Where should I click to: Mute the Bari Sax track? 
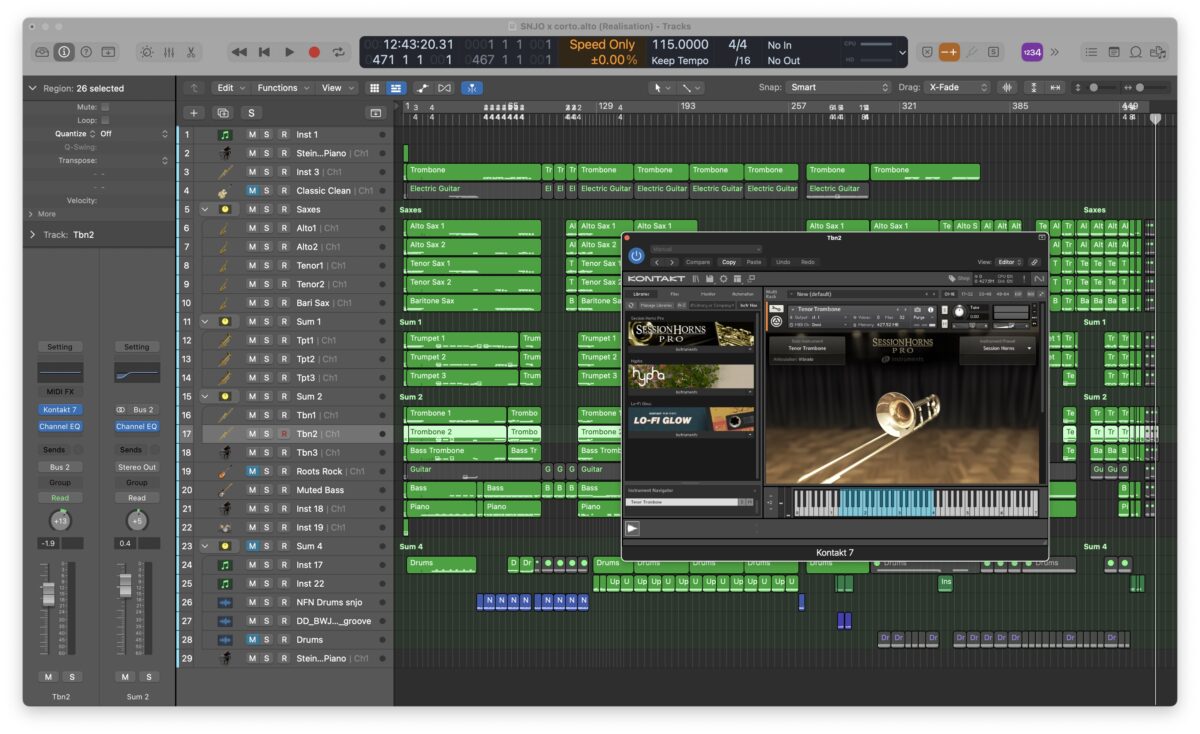[252, 303]
